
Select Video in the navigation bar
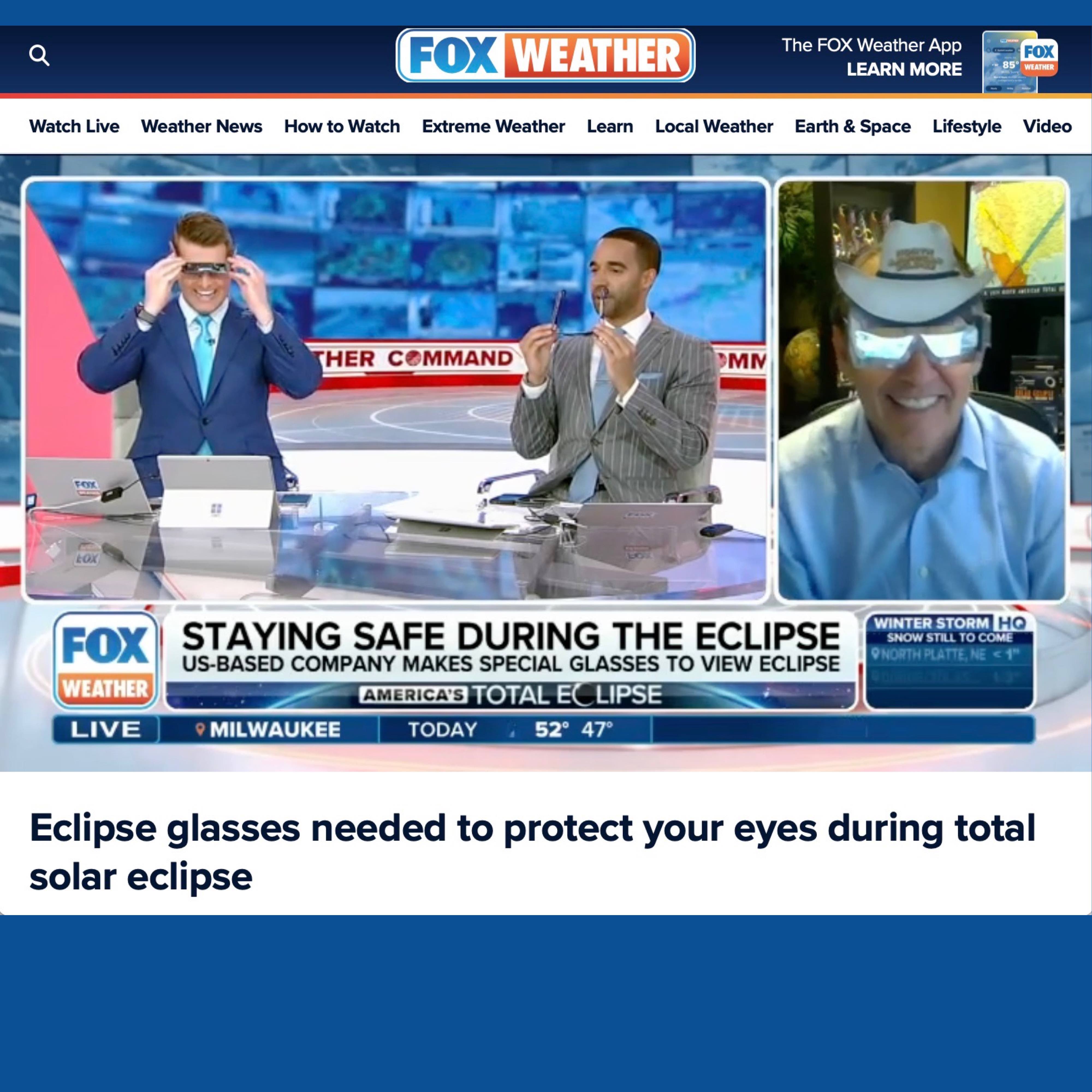tap(1047, 126)
